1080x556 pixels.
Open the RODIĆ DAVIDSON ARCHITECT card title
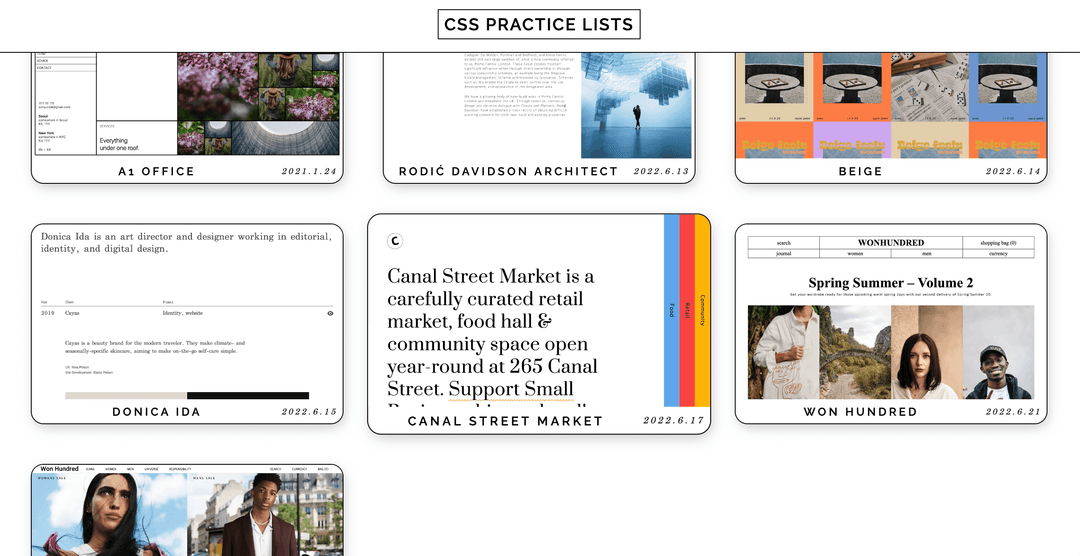(x=508, y=172)
